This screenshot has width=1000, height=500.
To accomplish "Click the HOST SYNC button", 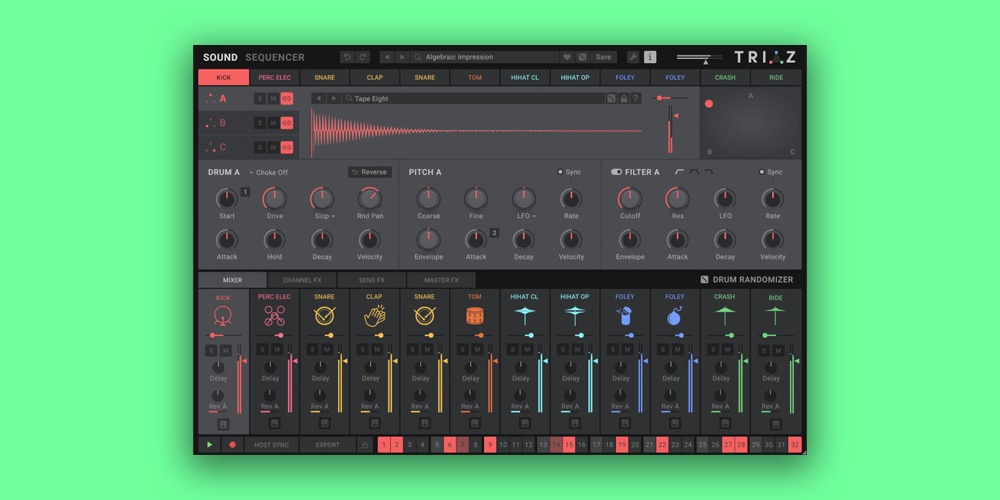I will click(x=272, y=445).
